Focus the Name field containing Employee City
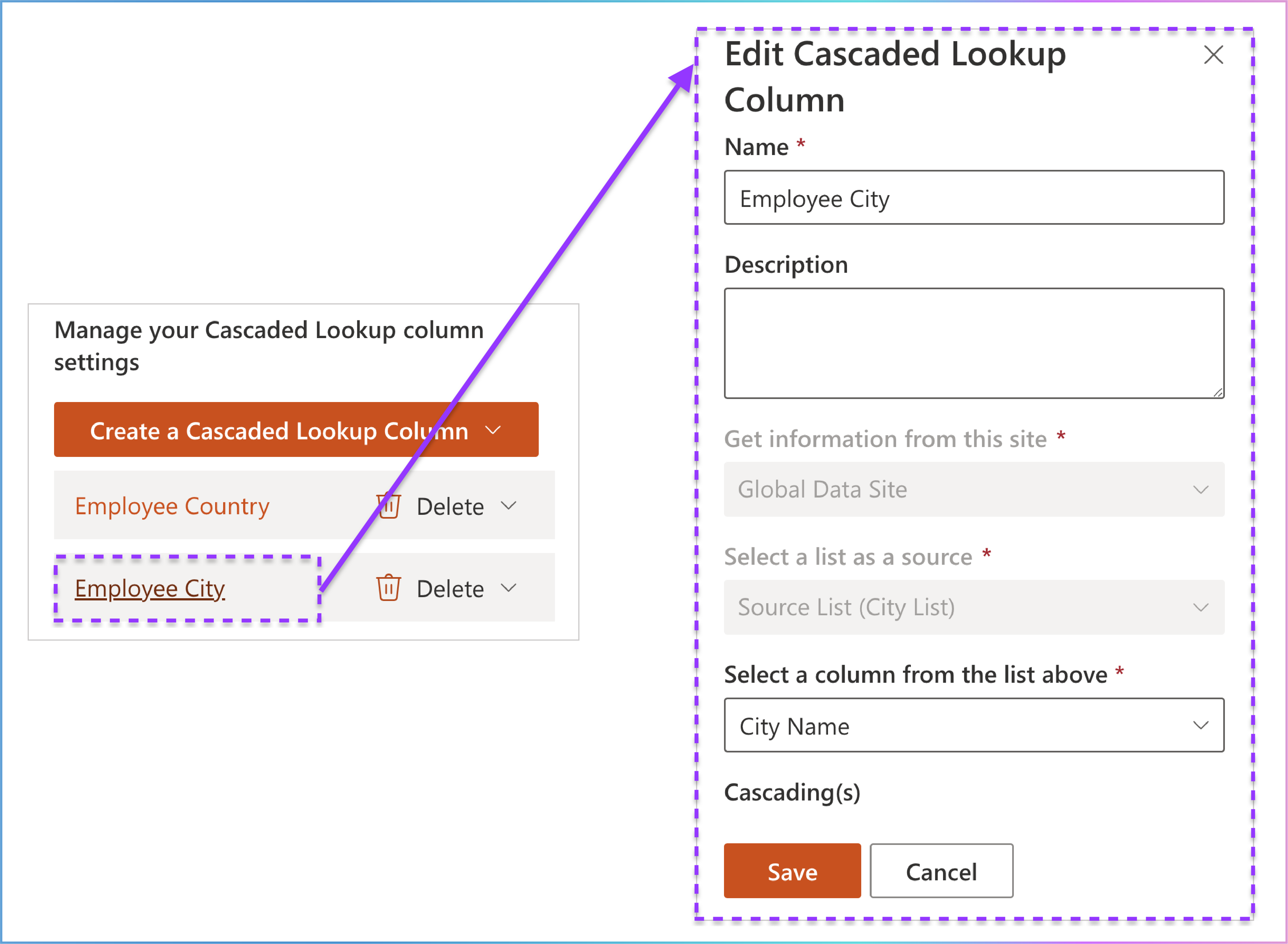This screenshot has height=944, width=1288. [x=974, y=198]
